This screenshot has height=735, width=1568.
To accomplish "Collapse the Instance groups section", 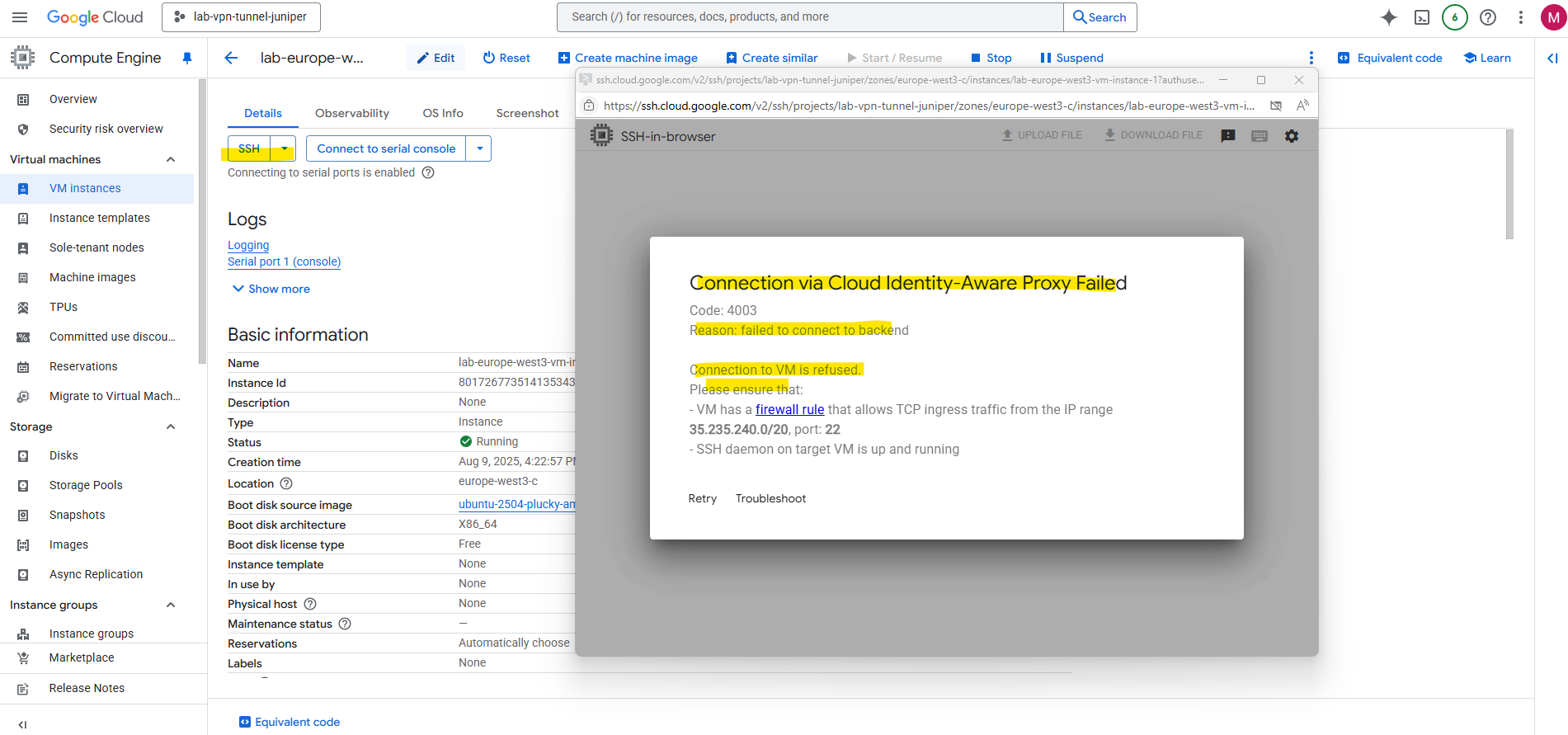I will (171, 605).
